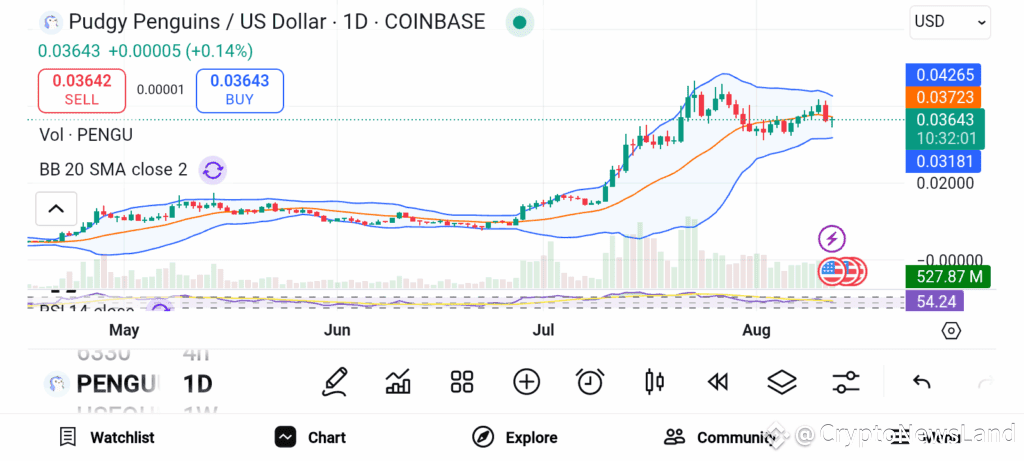
Task: Open the indicators chart icon
Action: click(x=398, y=382)
